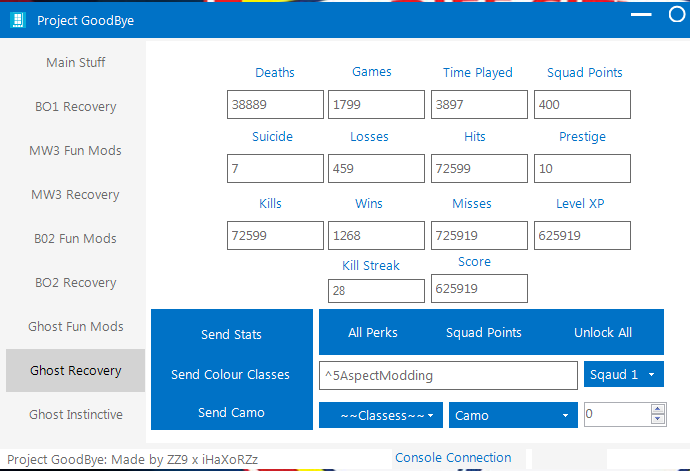This screenshot has height=471, width=690.
Task: Expand the ~~Classess~~ dropdown
Action: tap(381, 414)
